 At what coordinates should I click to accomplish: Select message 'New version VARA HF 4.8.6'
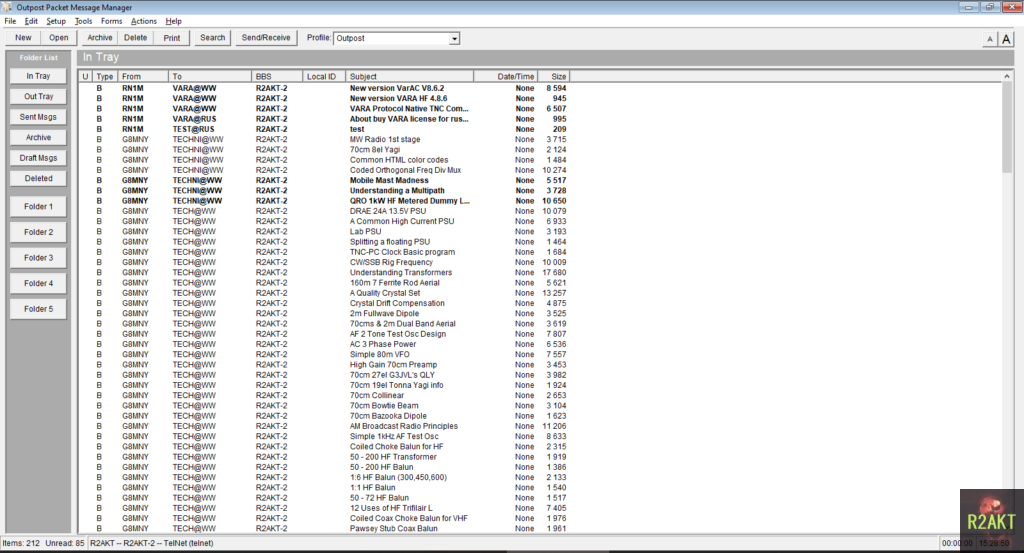coord(325,99)
